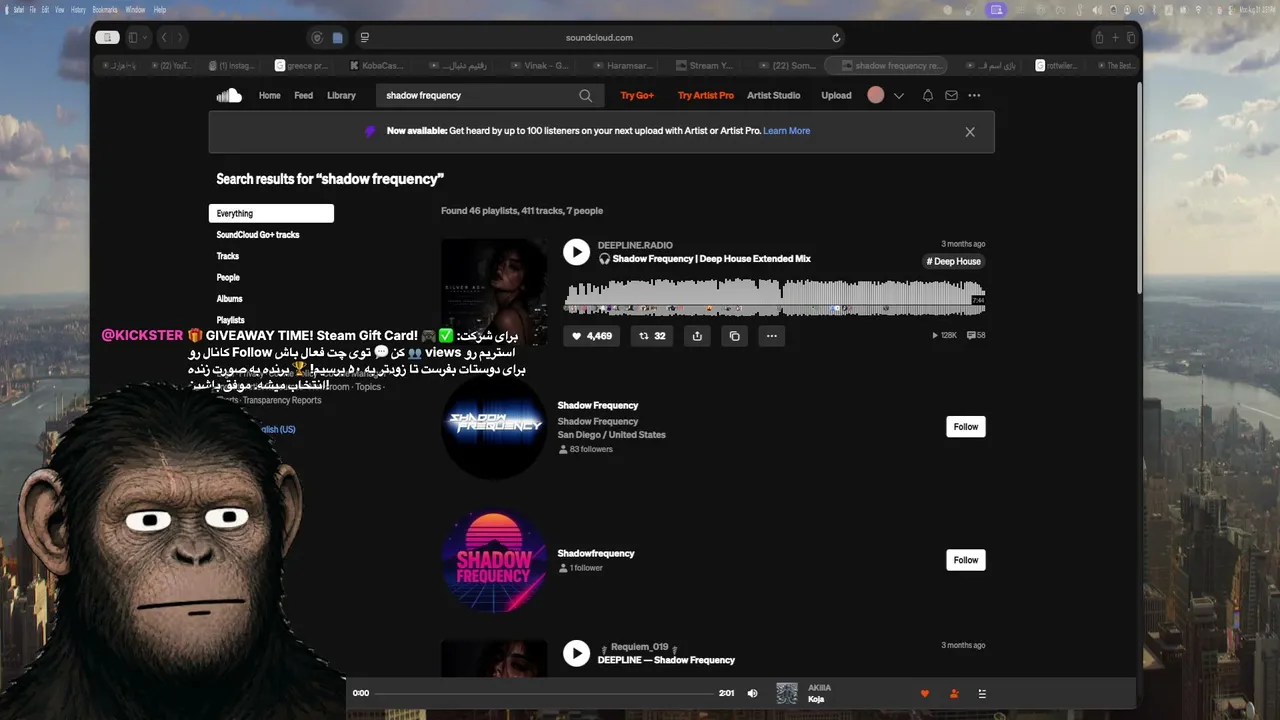Click the Safari Share icon
Image resolution: width=1280 pixels, height=720 pixels.
coord(1099,38)
